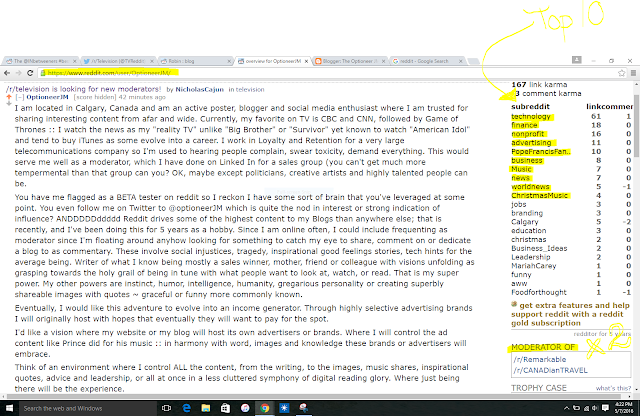Open the /r/Remarkable moderated subreddit

[x=540, y=360]
